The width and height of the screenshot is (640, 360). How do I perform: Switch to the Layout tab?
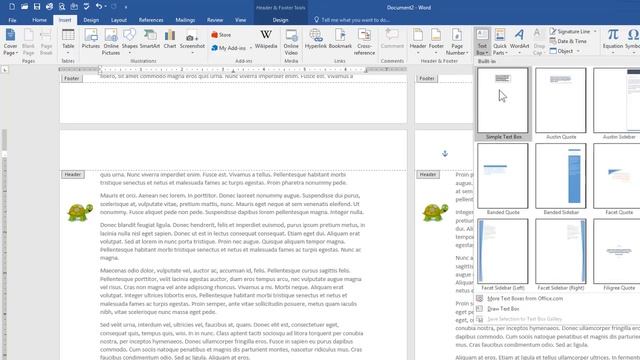tap(119, 20)
